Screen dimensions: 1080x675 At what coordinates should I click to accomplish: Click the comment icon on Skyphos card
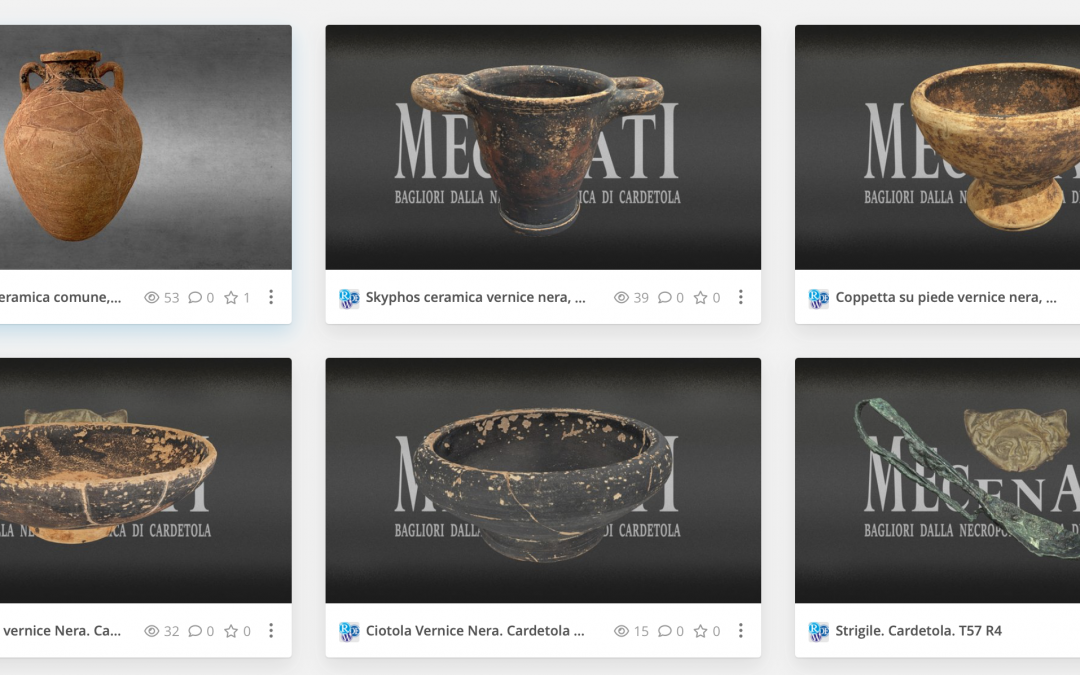(x=664, y=298)
